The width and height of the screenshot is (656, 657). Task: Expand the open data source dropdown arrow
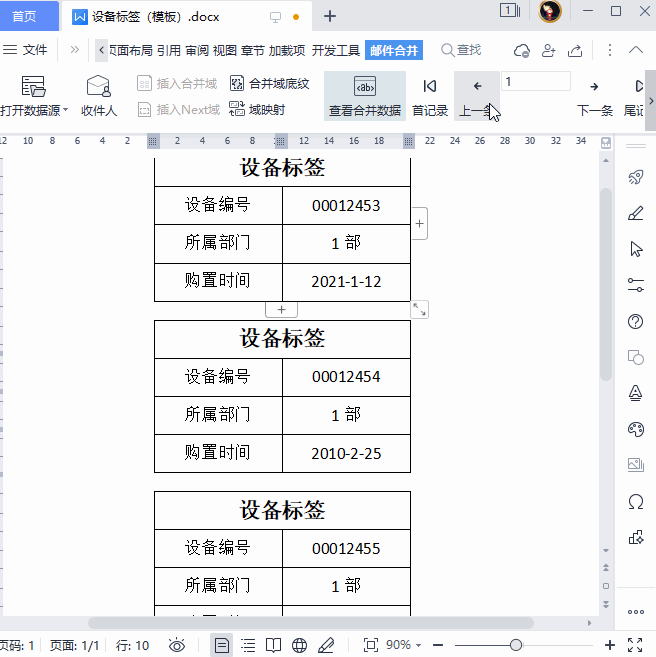[x=65, y=110]
